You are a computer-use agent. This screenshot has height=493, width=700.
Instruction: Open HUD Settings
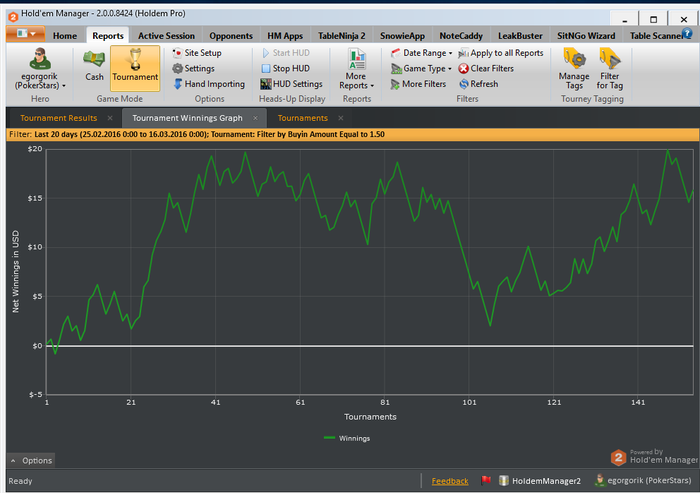click(292, 84)
